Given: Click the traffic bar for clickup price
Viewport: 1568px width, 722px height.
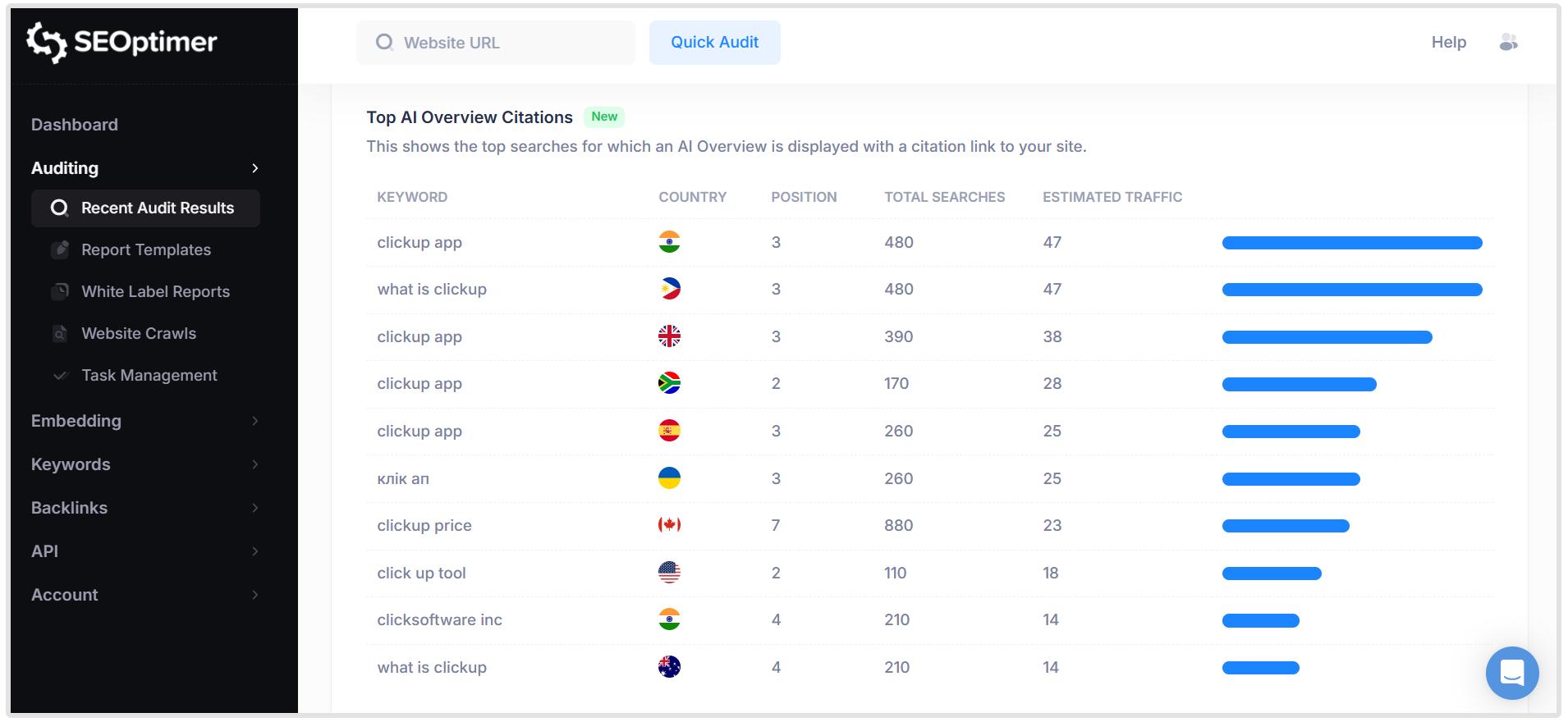Looking at the screenshot, I should pos(1285,526).
